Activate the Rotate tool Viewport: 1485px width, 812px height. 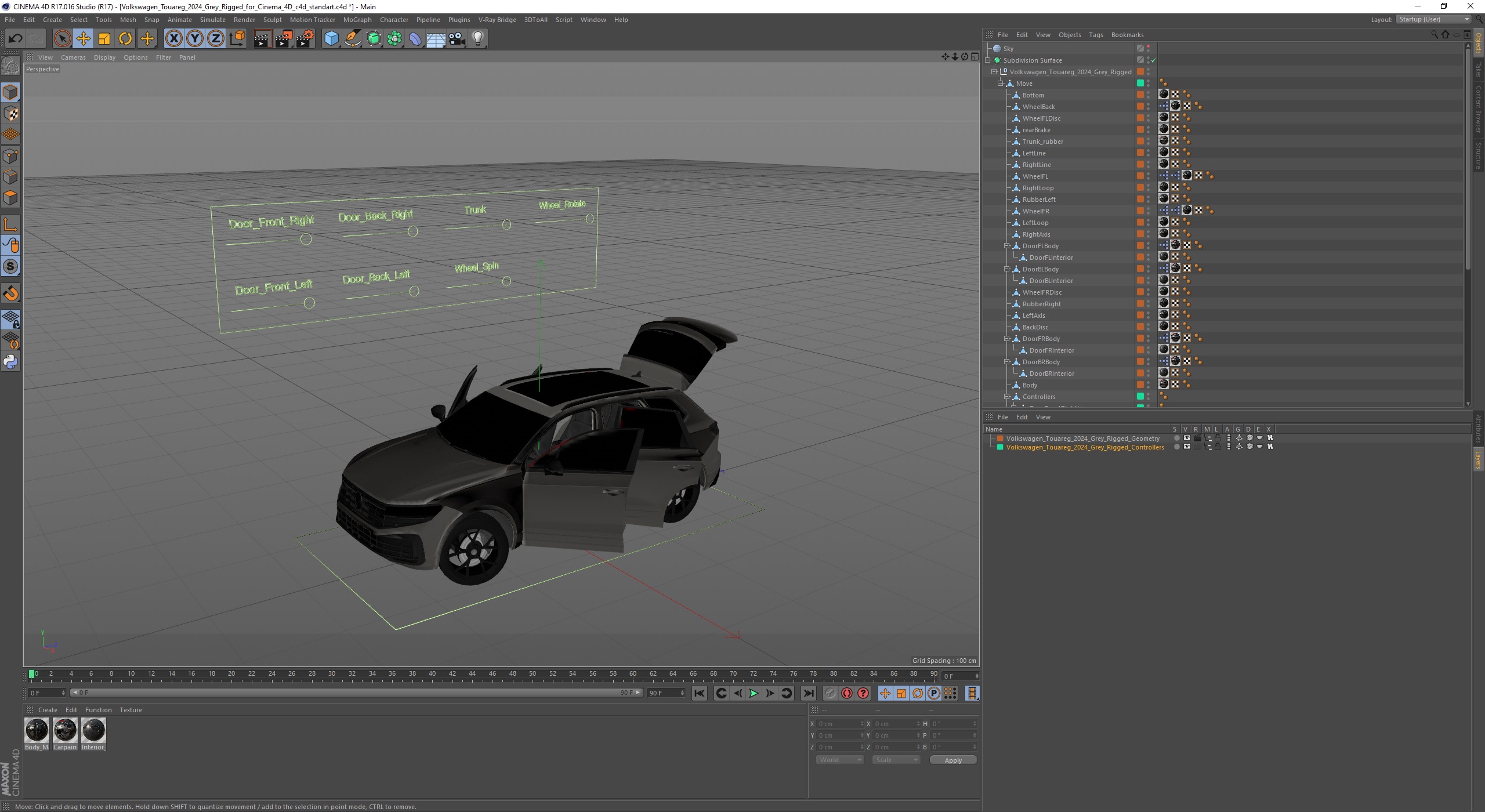point(125,39)
